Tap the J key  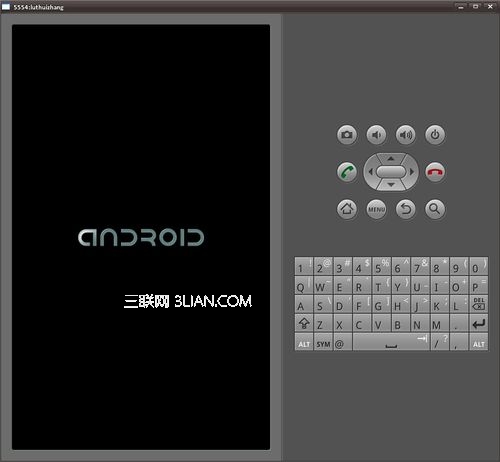[420, 304]
